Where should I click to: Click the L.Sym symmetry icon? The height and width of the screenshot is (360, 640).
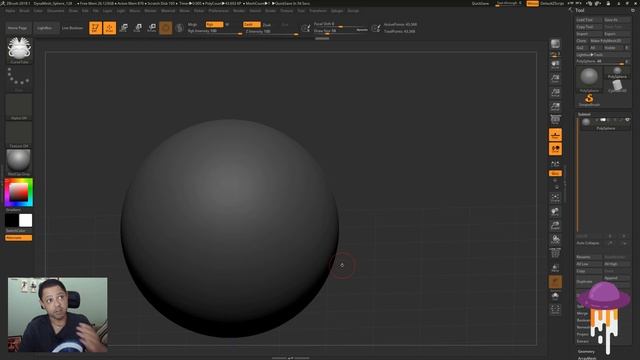coord(555,163)
